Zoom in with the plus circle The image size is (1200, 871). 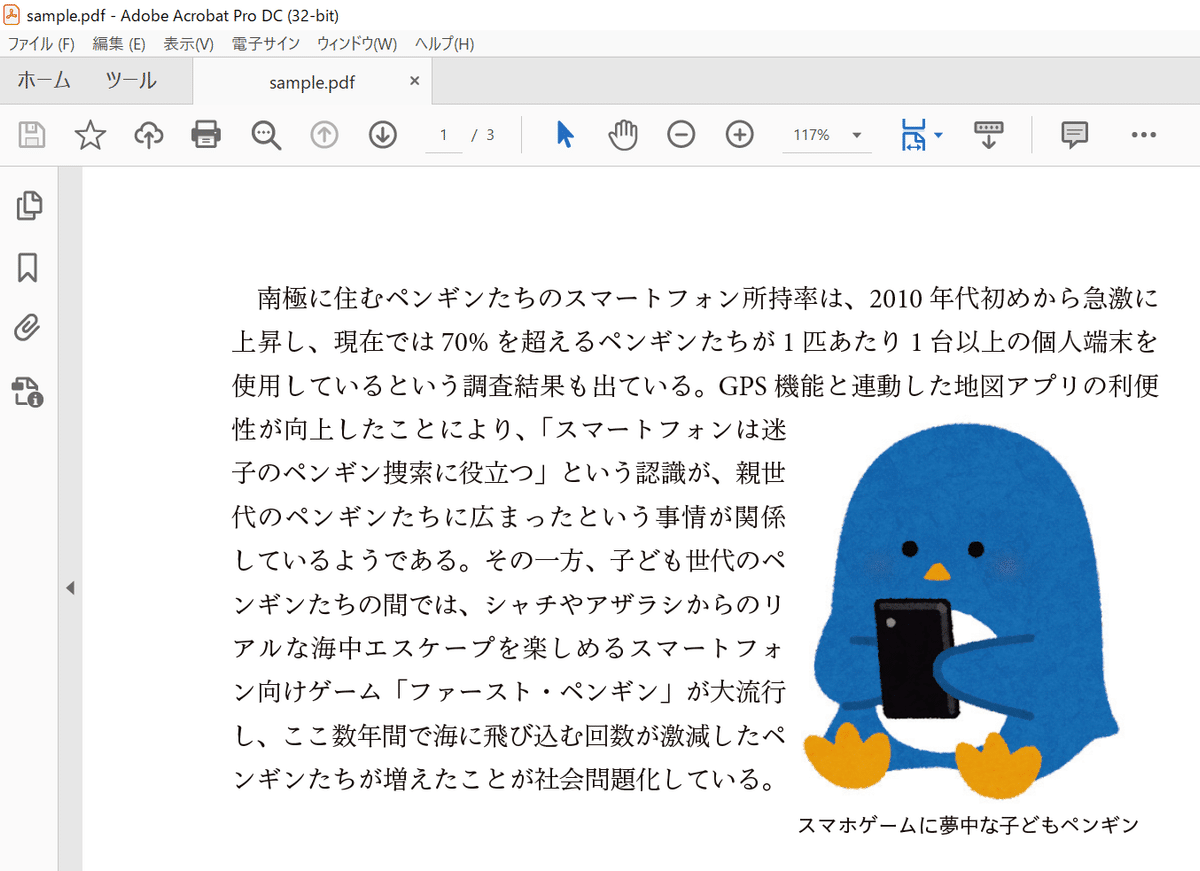739,134
